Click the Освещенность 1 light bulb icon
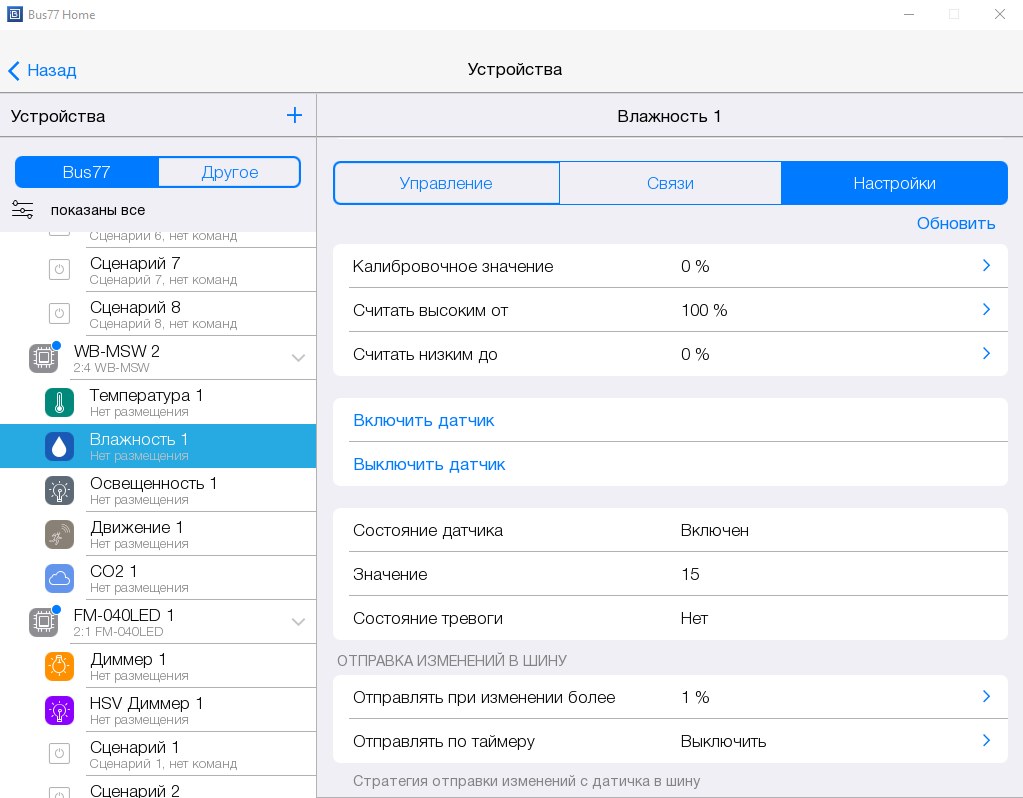 pos(59,490)
